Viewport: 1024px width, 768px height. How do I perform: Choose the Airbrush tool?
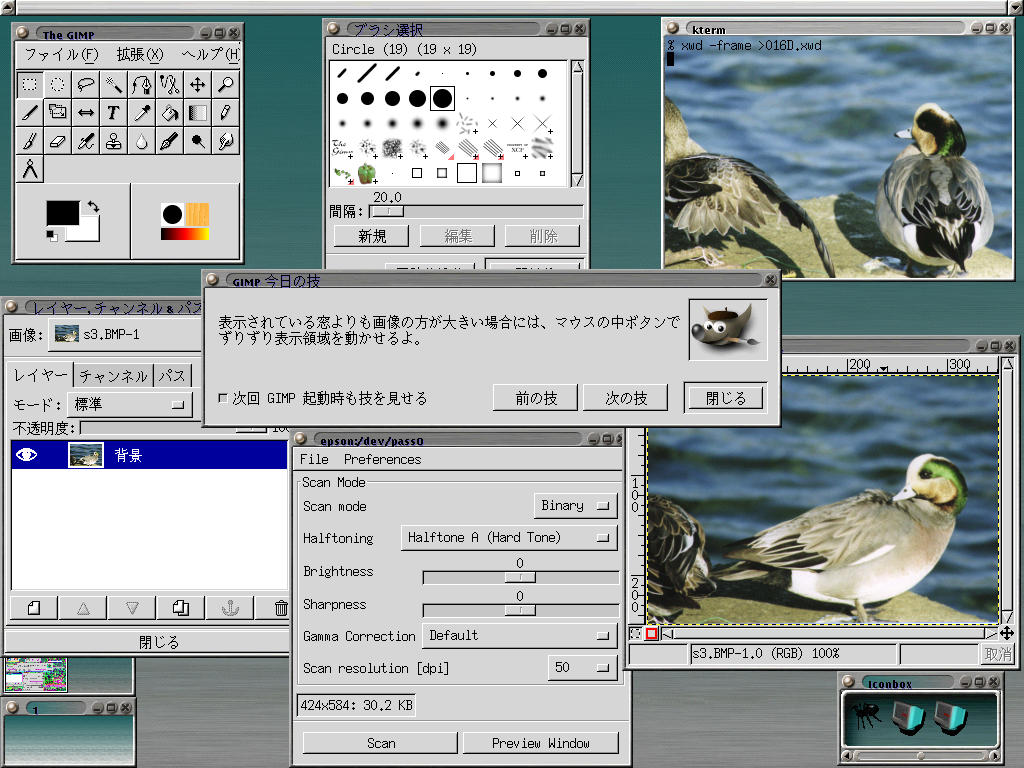pos(86,140)
